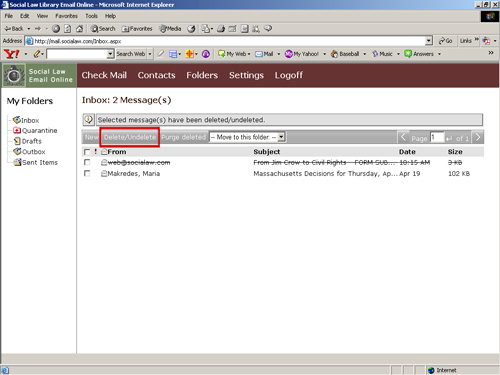
Task: Click the IE Forward arrow button
Action: pyautogui.click(x=38, y=29)
